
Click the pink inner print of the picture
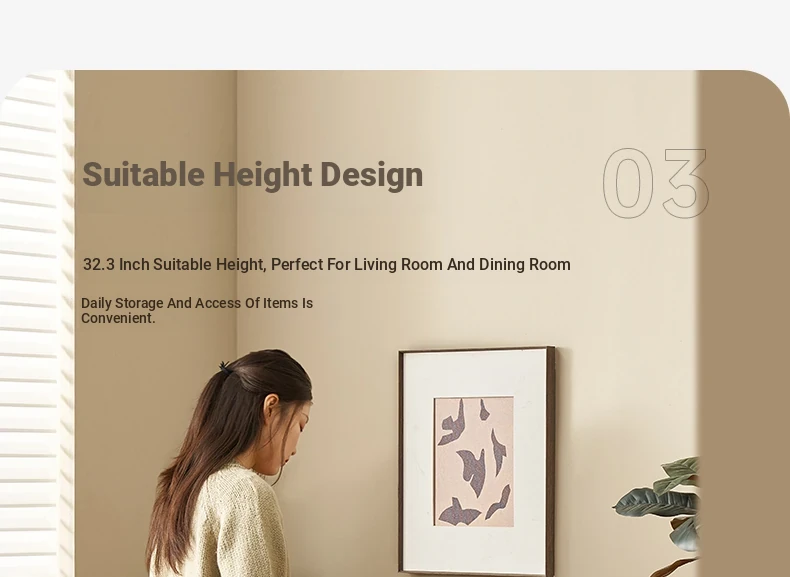coord(474,461)
